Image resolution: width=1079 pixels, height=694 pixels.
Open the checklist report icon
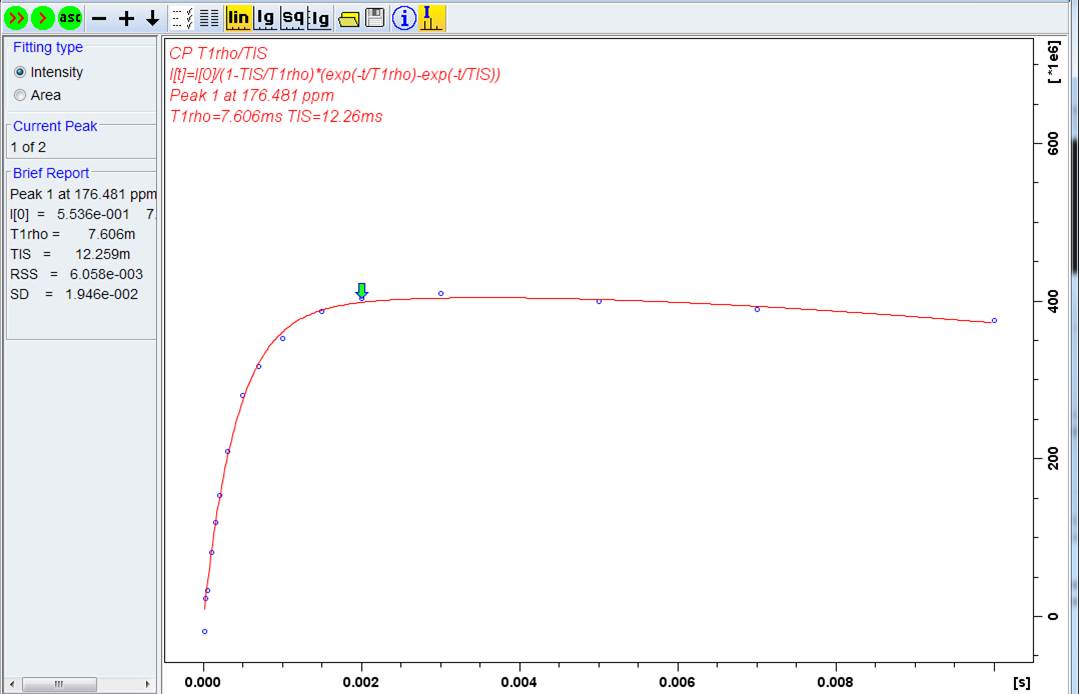(182, 18)
